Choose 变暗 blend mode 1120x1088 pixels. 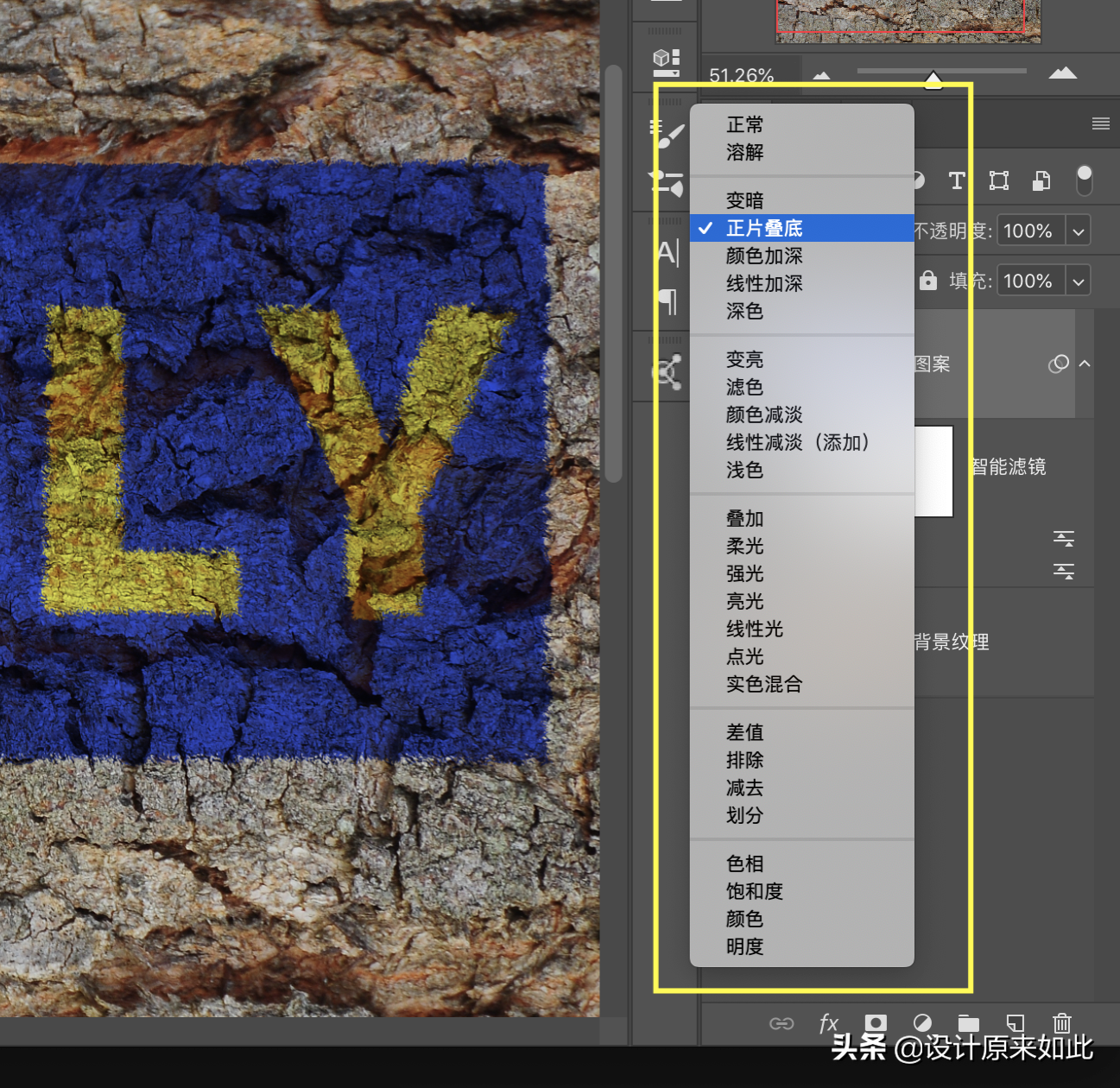coord(801,200)
